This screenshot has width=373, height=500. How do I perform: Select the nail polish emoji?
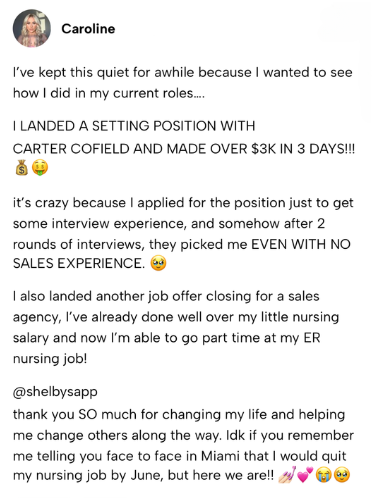[287, 475]
